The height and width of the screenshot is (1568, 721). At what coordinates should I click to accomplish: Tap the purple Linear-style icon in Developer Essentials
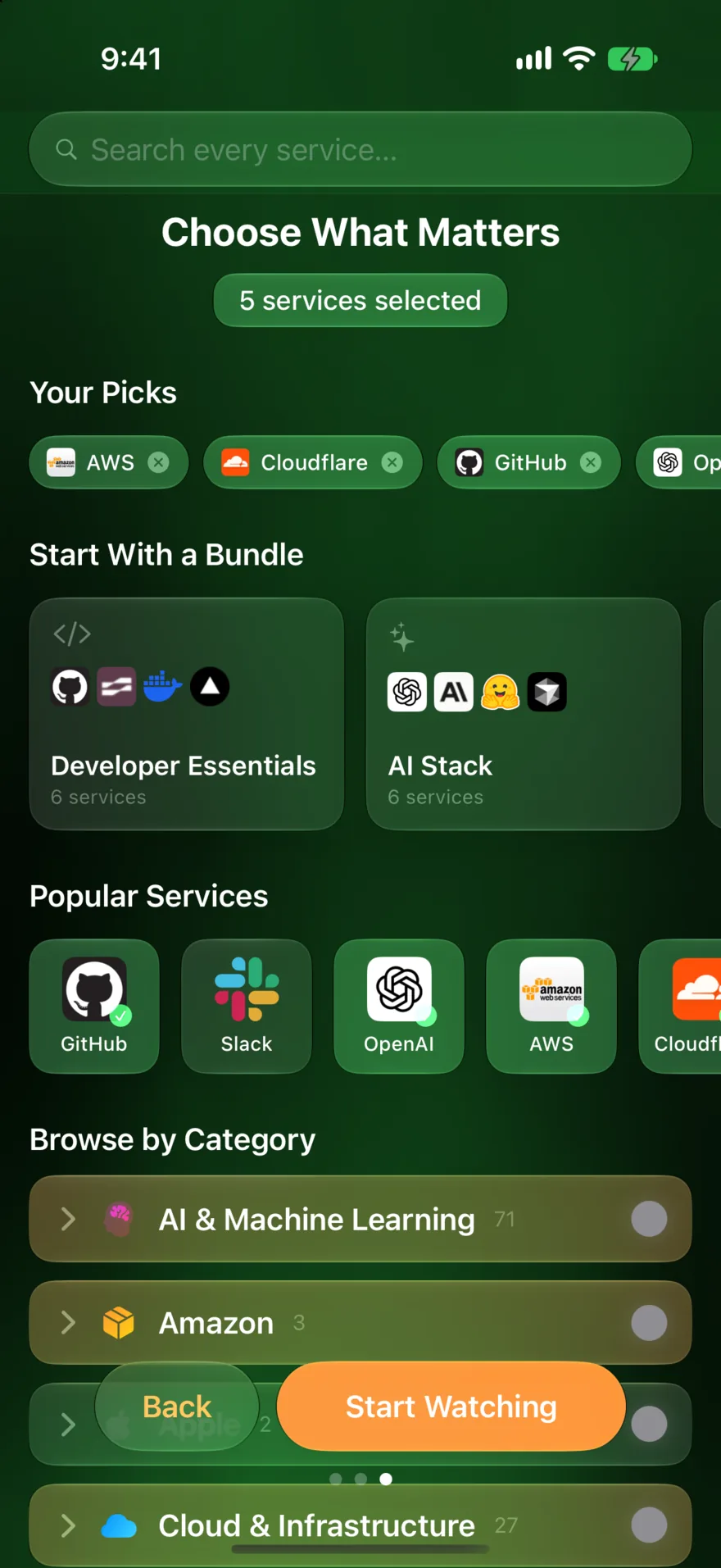click(x=117, y=687)
